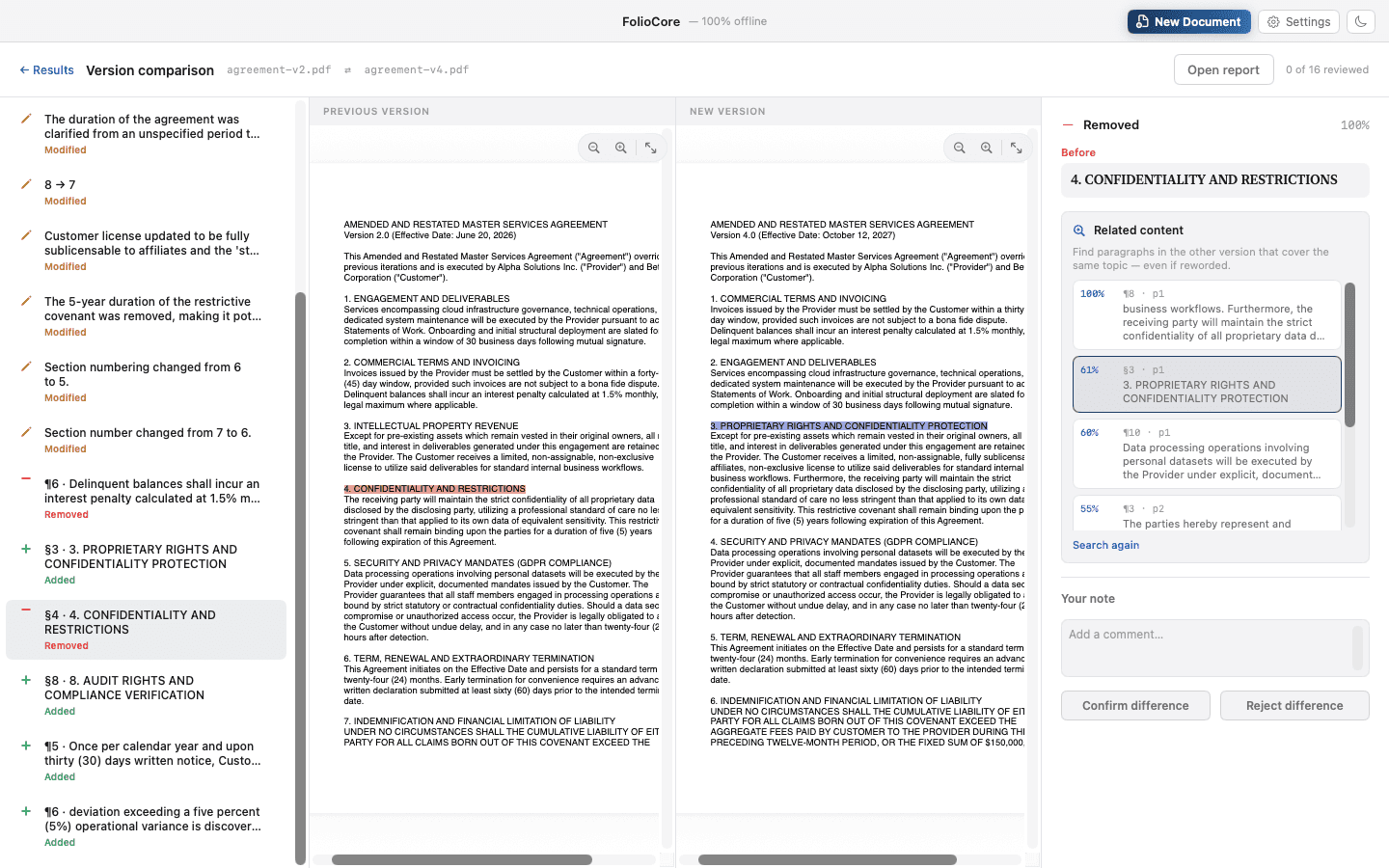Click the Open report button
The height and width of the screenshot is (868, 1389).
click(1223, 69)
